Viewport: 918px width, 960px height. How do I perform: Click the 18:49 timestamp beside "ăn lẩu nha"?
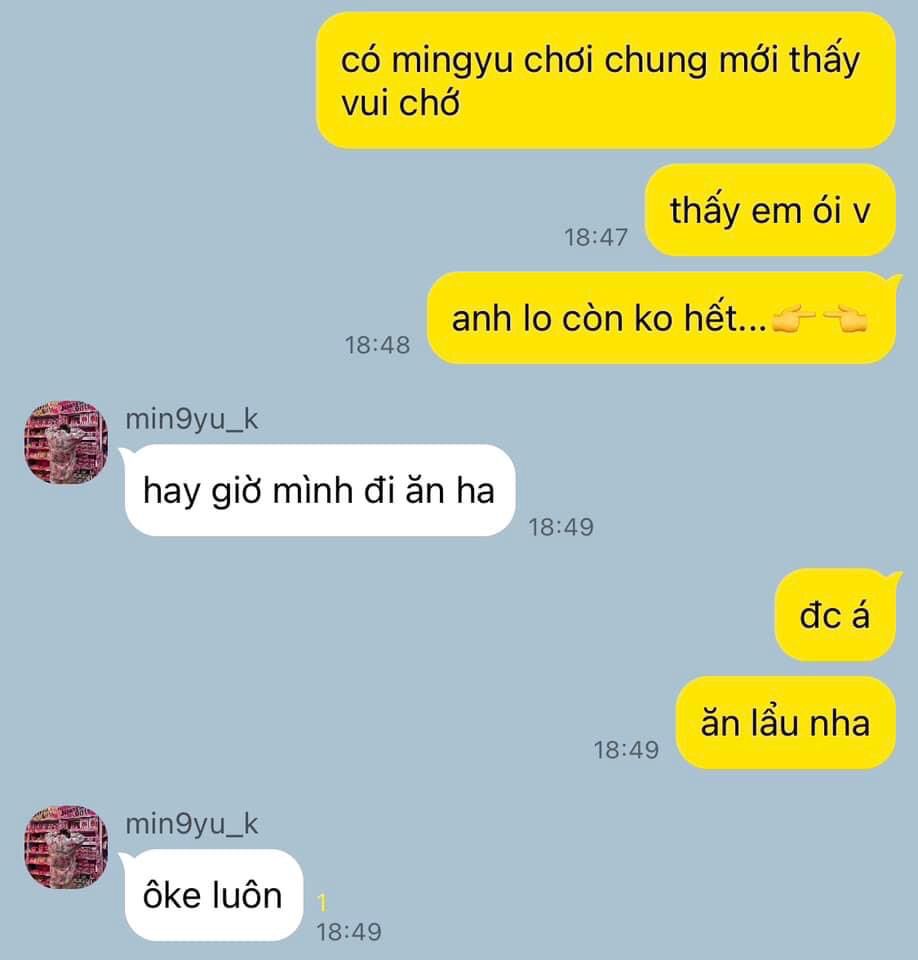coord(626,749)
